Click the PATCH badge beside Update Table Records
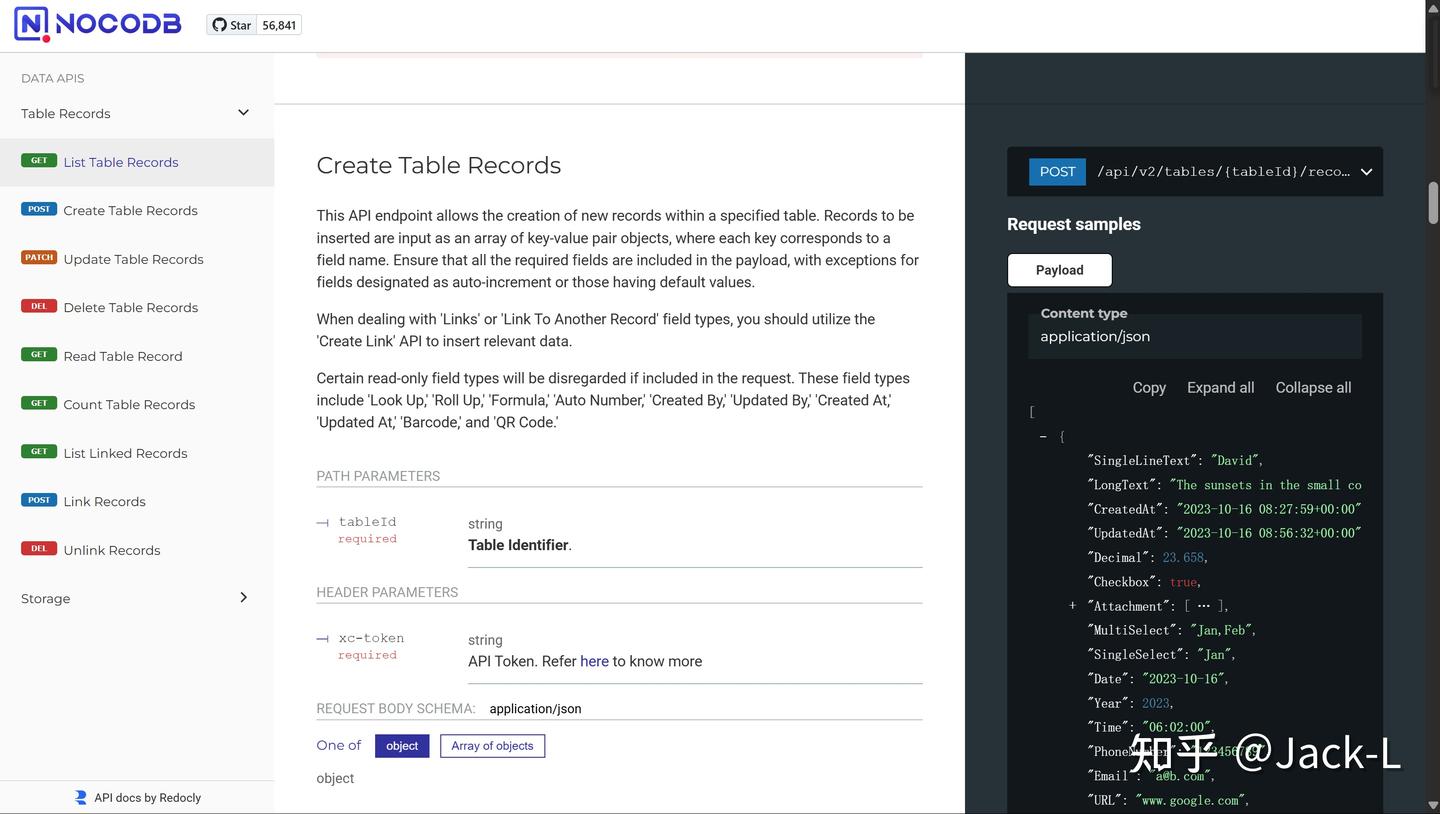The width and height of the screenshot is (1440, 814). coord(39,258)
